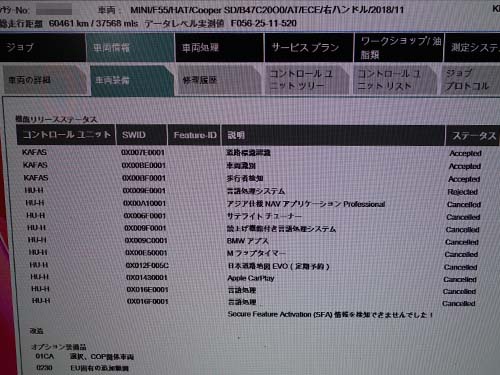Select the SWID 0X009E0001 cell
This screenshot has width=500, height=375.
[x=144, y=191]
